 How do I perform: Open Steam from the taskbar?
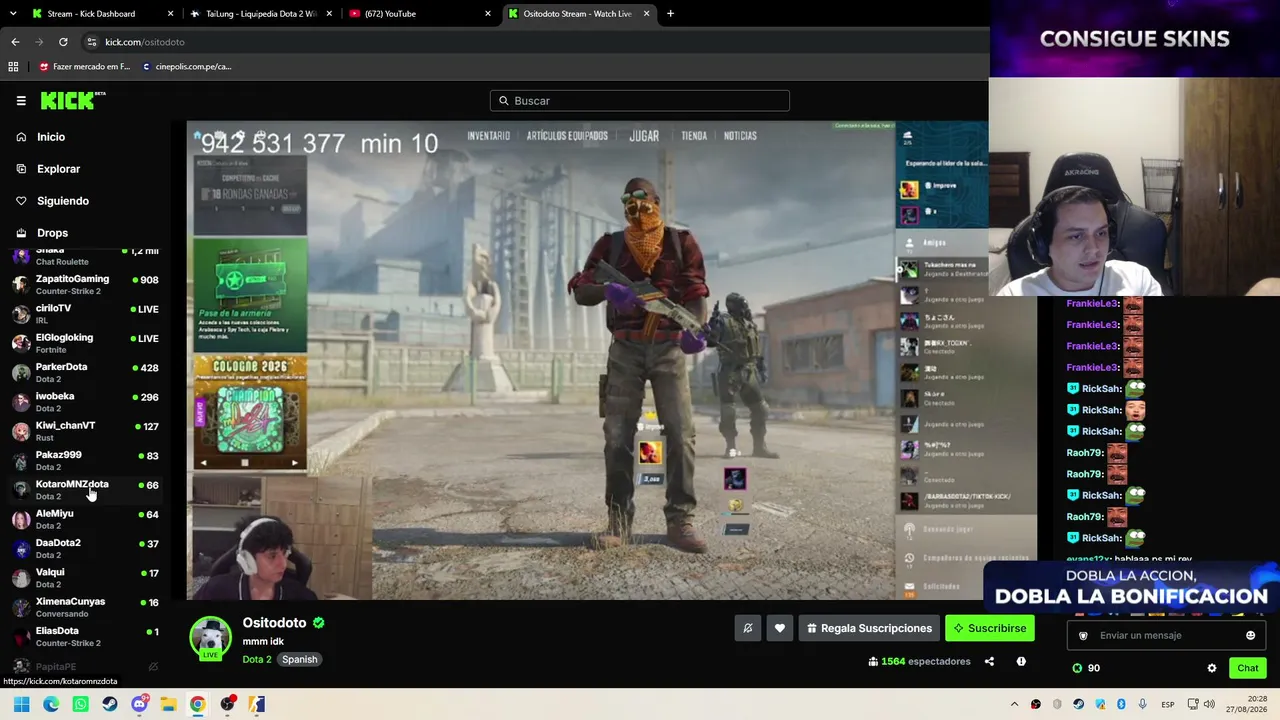pos(110,704)
